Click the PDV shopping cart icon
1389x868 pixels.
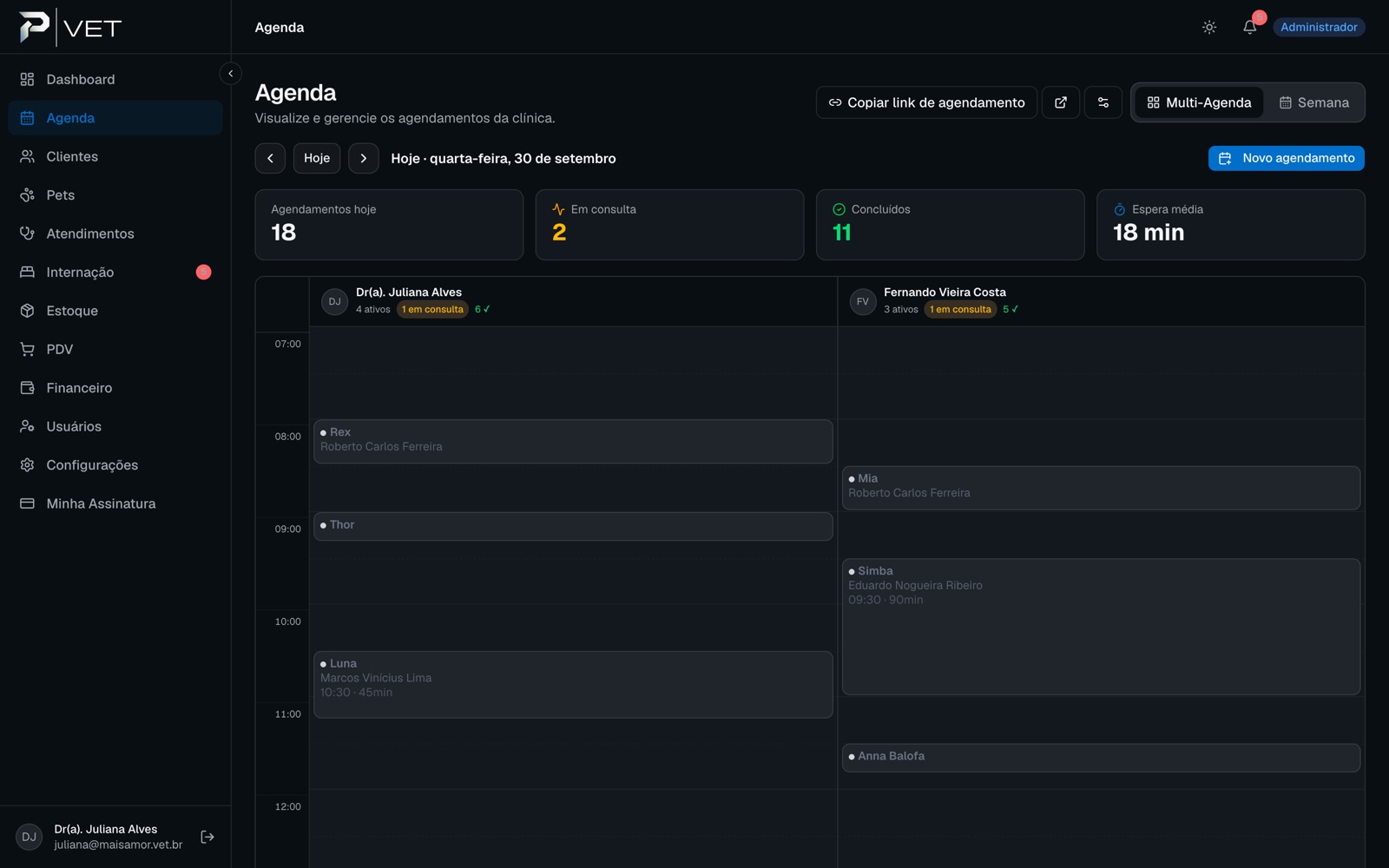[28, 349]
